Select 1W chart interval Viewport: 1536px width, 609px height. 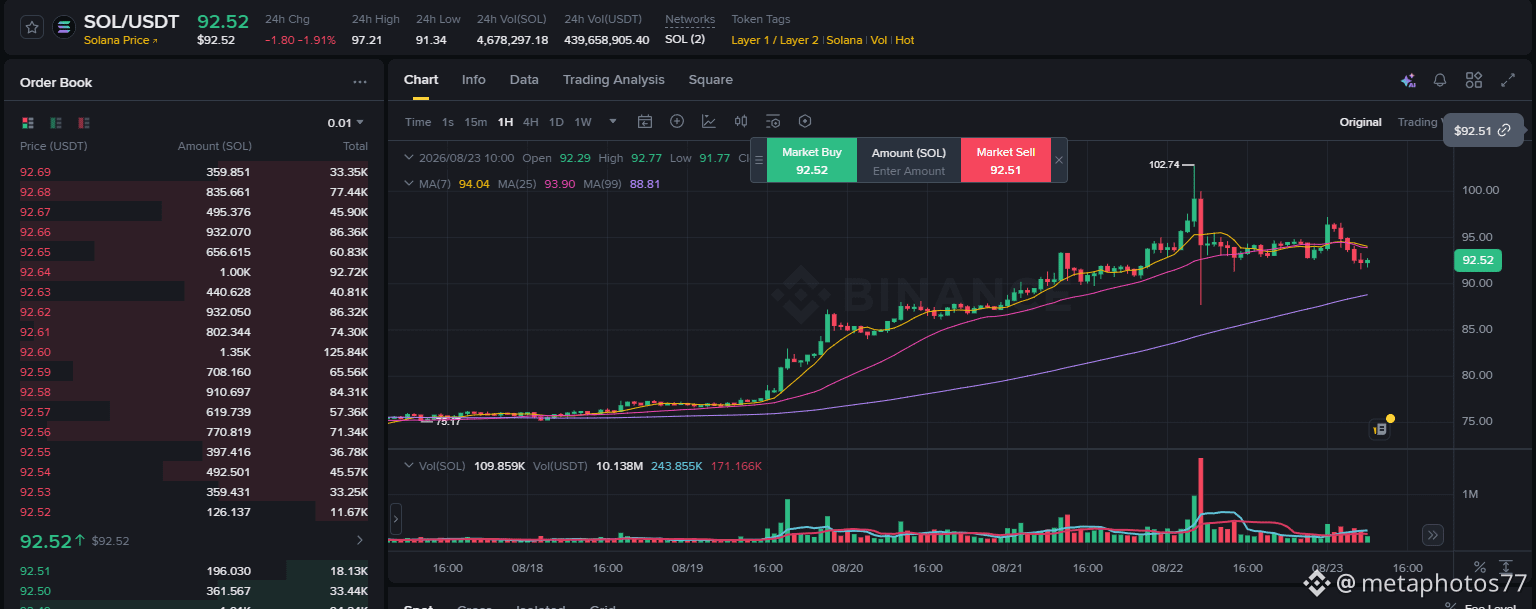click(583, 122)
